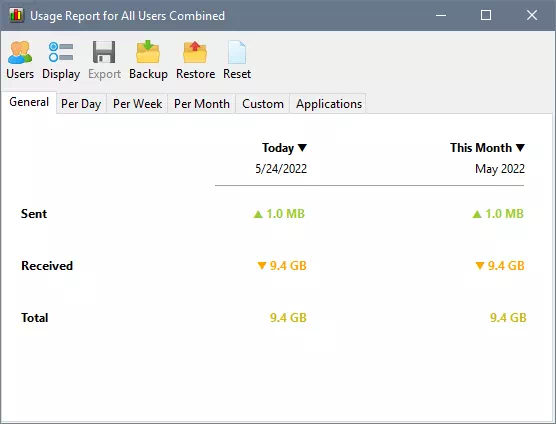Select the Custom tab
This screenshot has width=556, height=424.
[x=263, y=104]
